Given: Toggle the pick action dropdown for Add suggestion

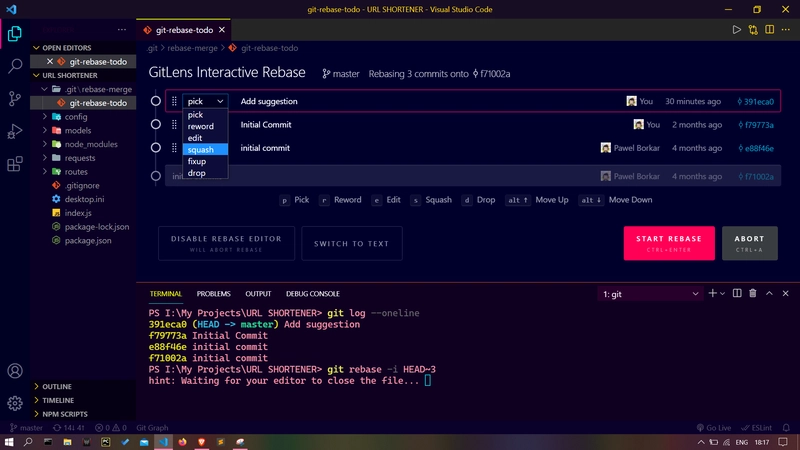Looking at the screenshot, I should pyautogui.click(x=205, y=101).
